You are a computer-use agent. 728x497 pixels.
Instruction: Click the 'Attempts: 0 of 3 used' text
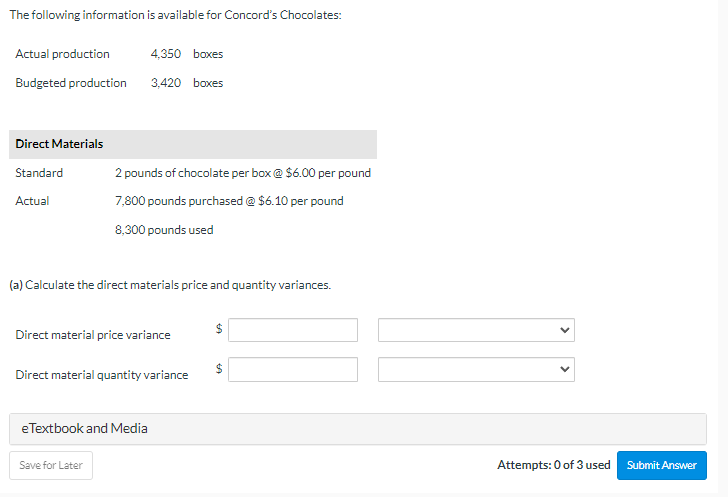(553, 465)
